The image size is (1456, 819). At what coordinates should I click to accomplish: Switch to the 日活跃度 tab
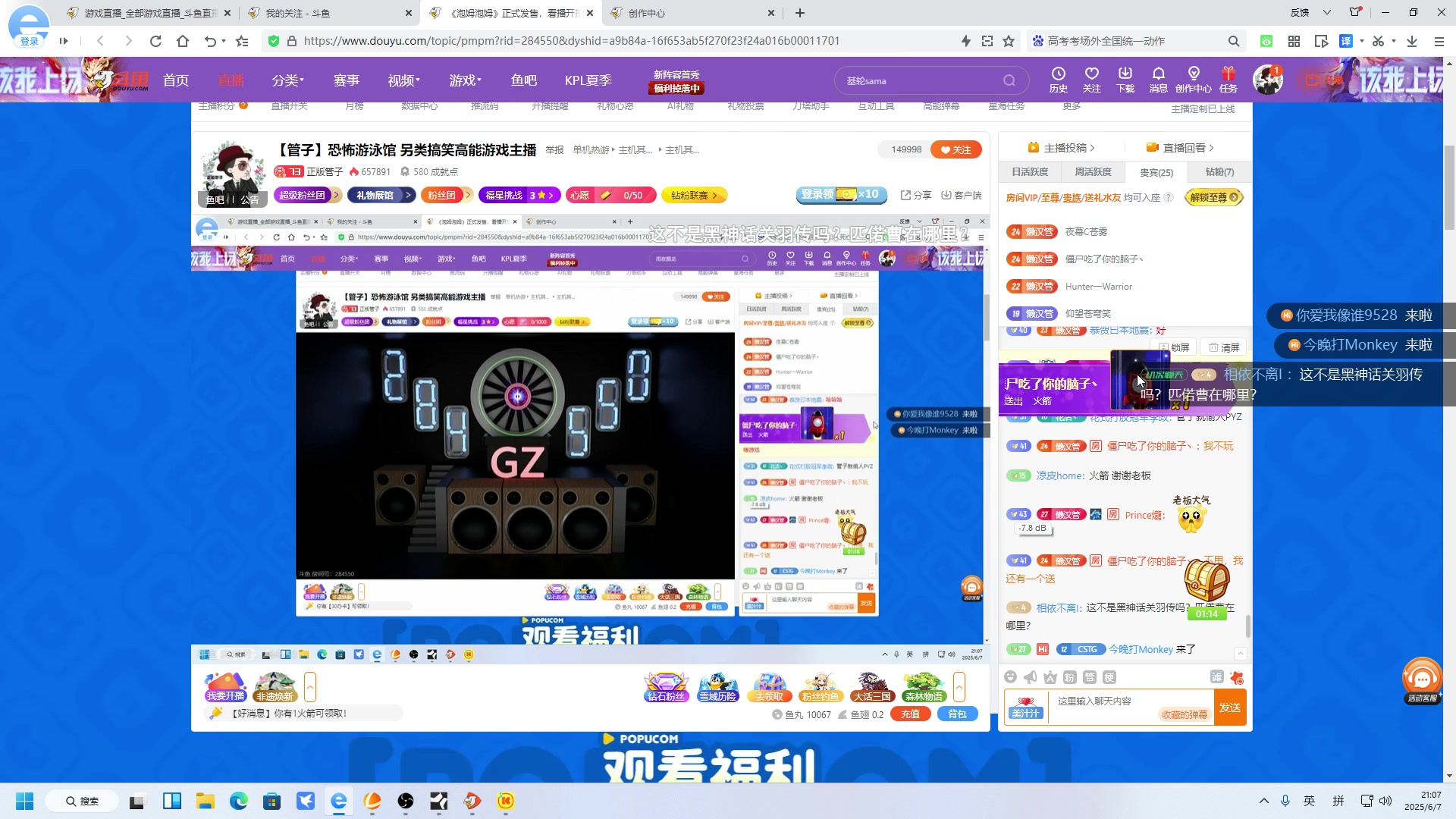(x=1030, y=172)
